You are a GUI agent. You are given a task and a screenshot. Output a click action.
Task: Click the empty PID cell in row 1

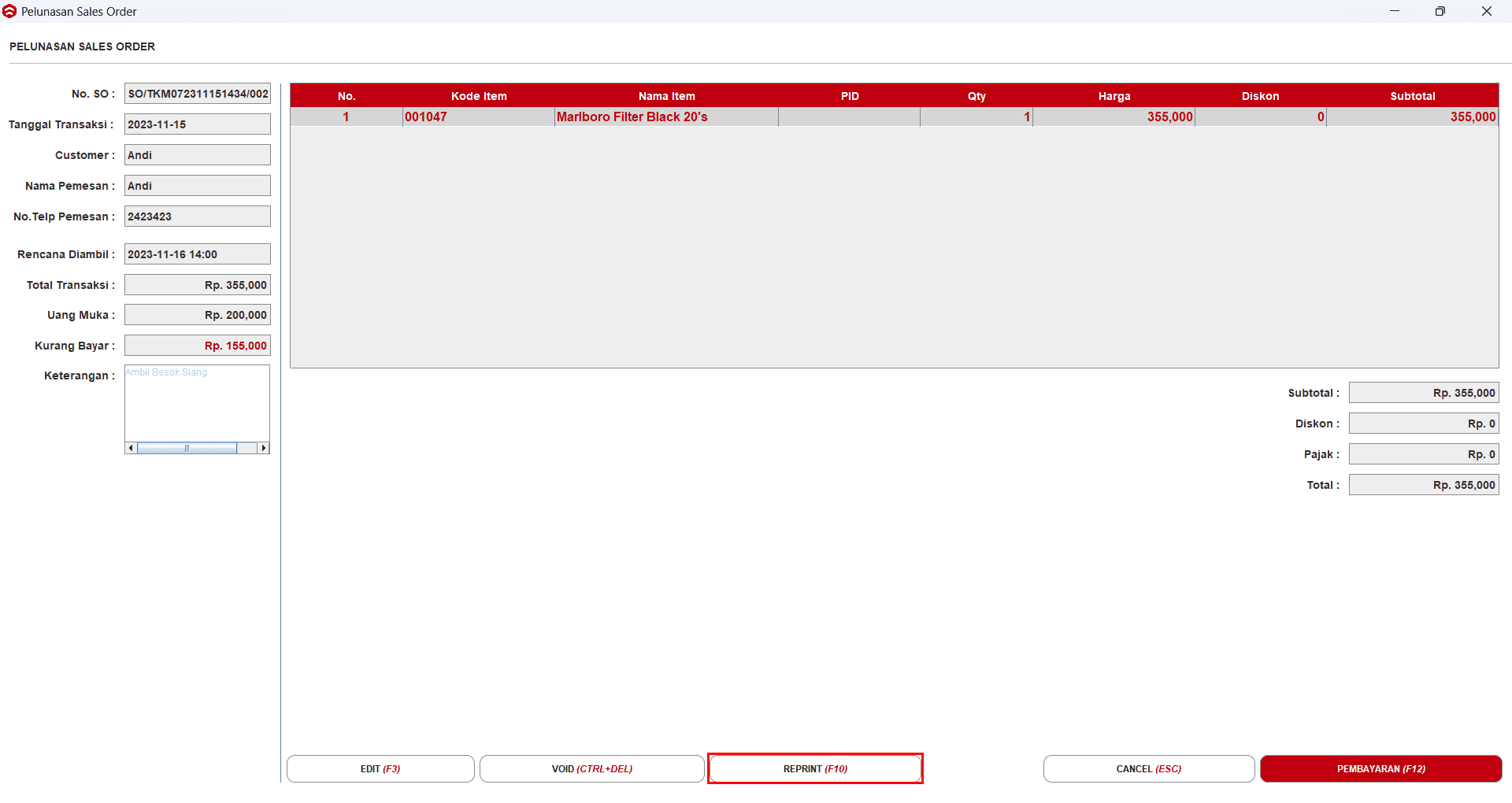pyautogui.click(x=850, y=117)
